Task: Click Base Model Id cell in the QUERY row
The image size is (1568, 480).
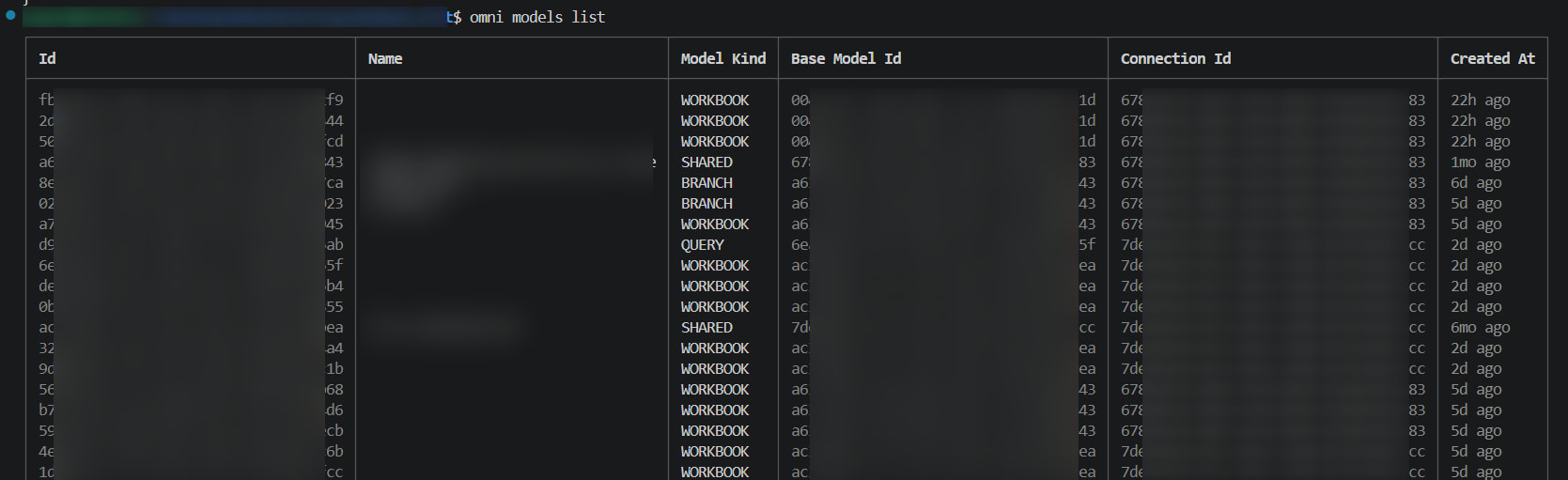Action: 943,244
